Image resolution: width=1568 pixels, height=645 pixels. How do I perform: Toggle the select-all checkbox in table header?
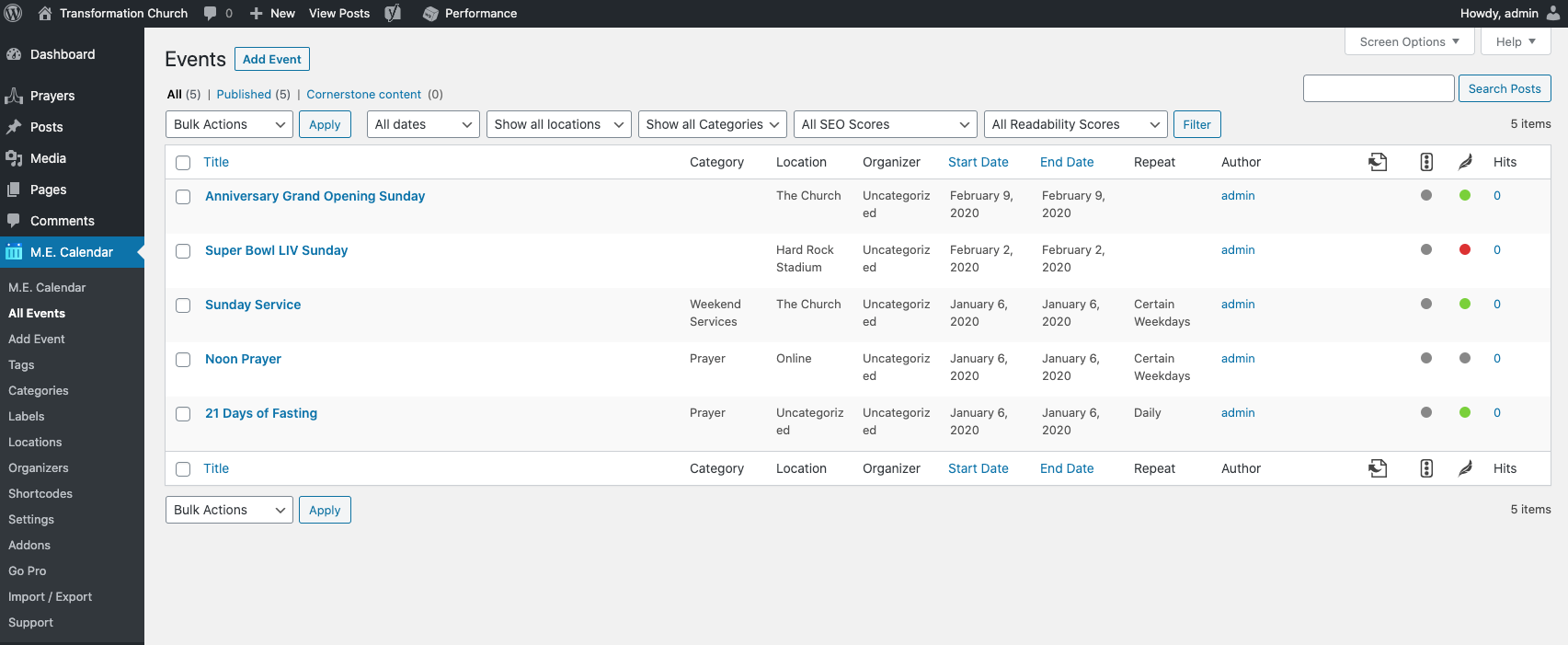[x=183, y=163]
